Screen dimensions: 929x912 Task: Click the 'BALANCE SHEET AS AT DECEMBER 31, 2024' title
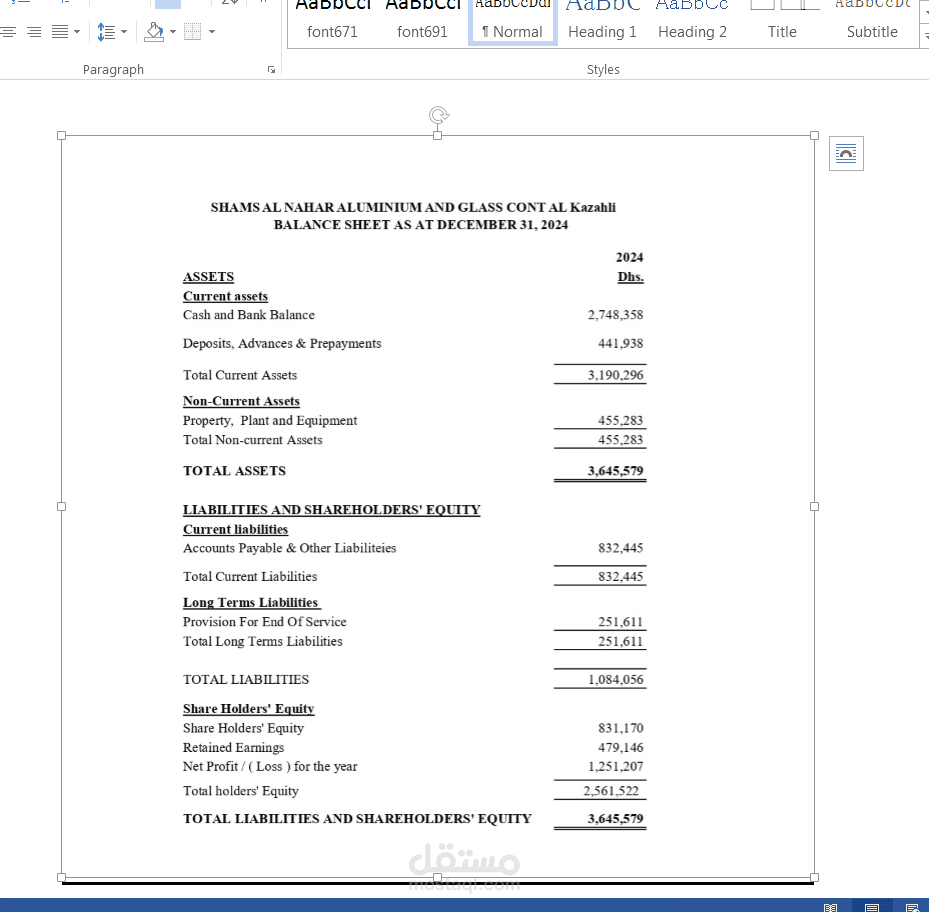pos(421,225)
